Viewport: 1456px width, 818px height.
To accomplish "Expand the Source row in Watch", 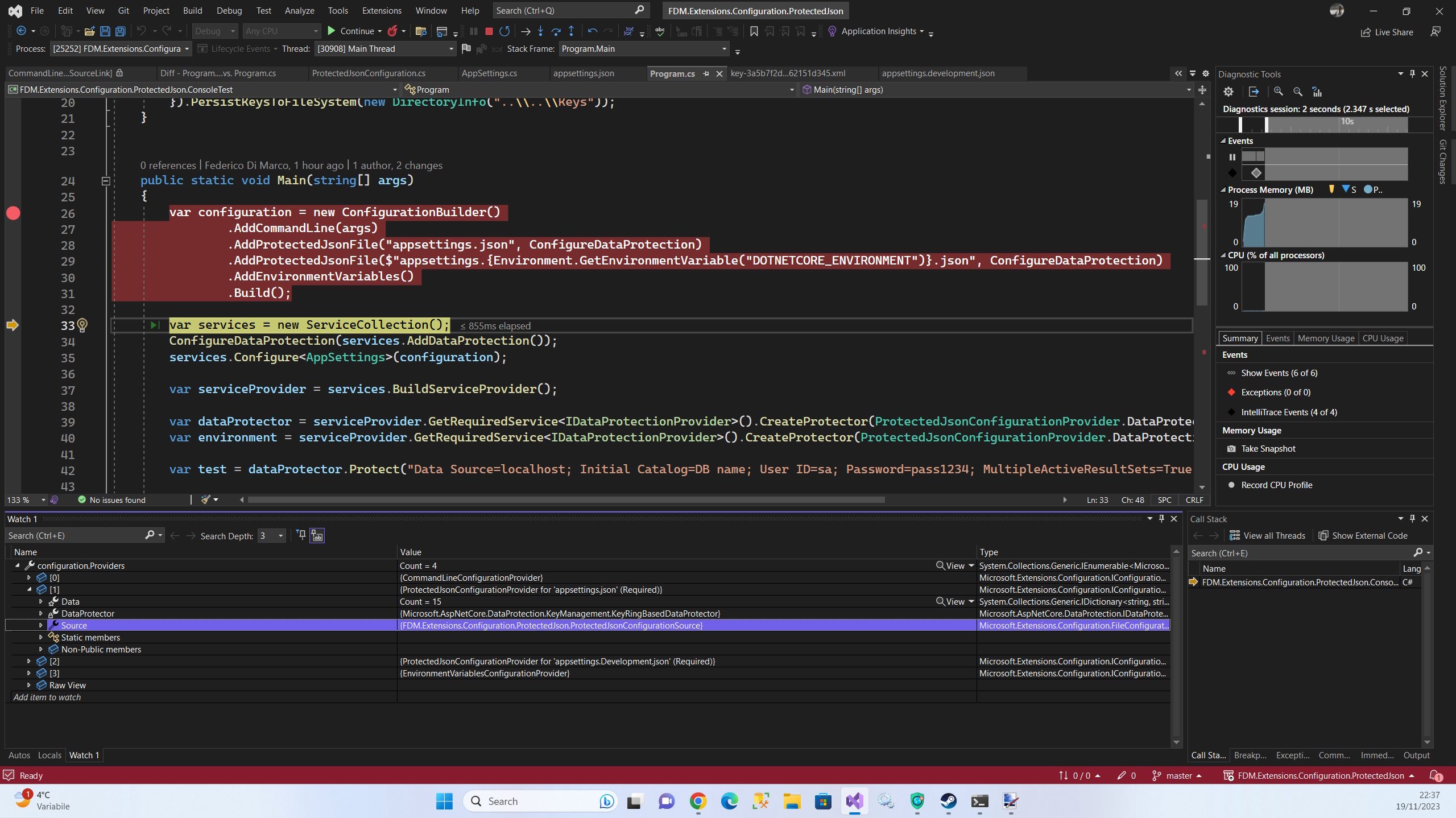I will tap(41, 625).
